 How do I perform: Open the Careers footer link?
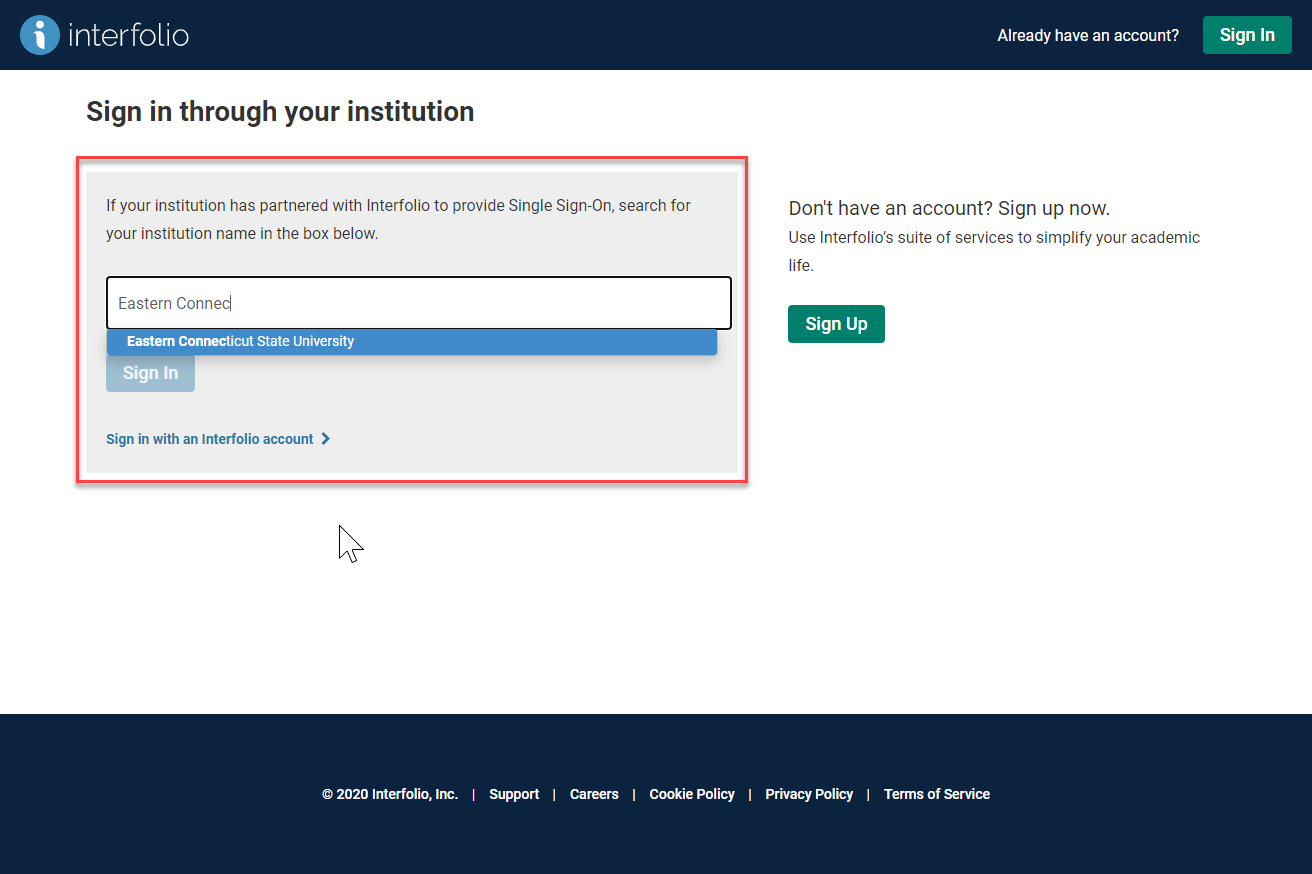point(594,794)
